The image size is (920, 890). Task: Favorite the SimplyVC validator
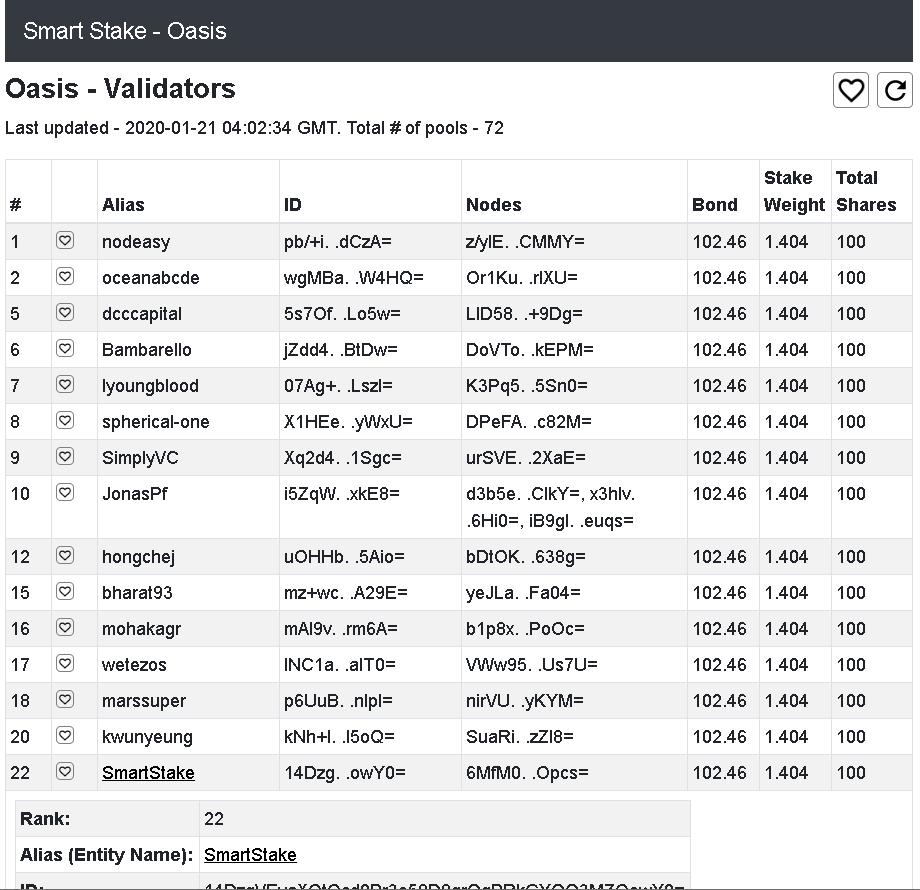(x=65, y=456)
